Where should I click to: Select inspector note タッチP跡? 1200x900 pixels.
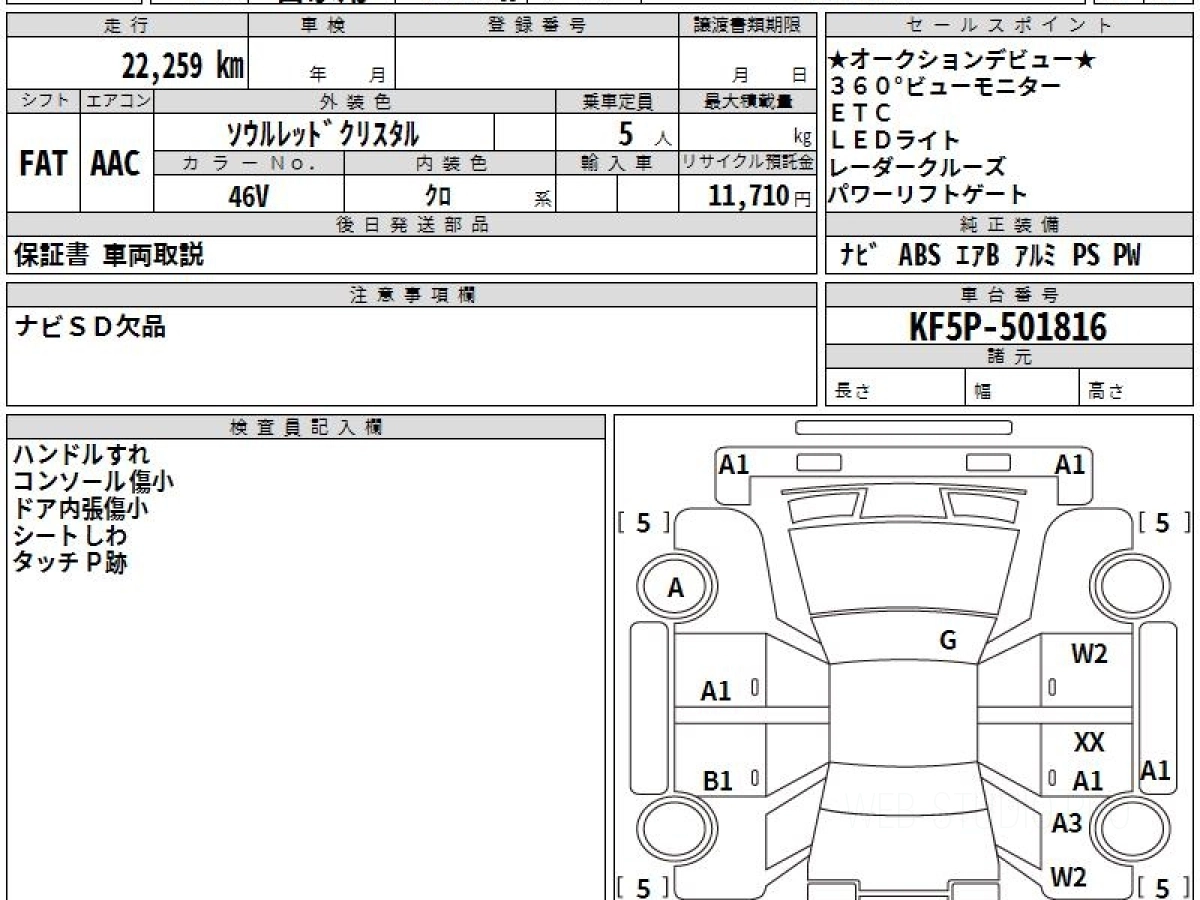pyautogui.click(x=70, y=562)
